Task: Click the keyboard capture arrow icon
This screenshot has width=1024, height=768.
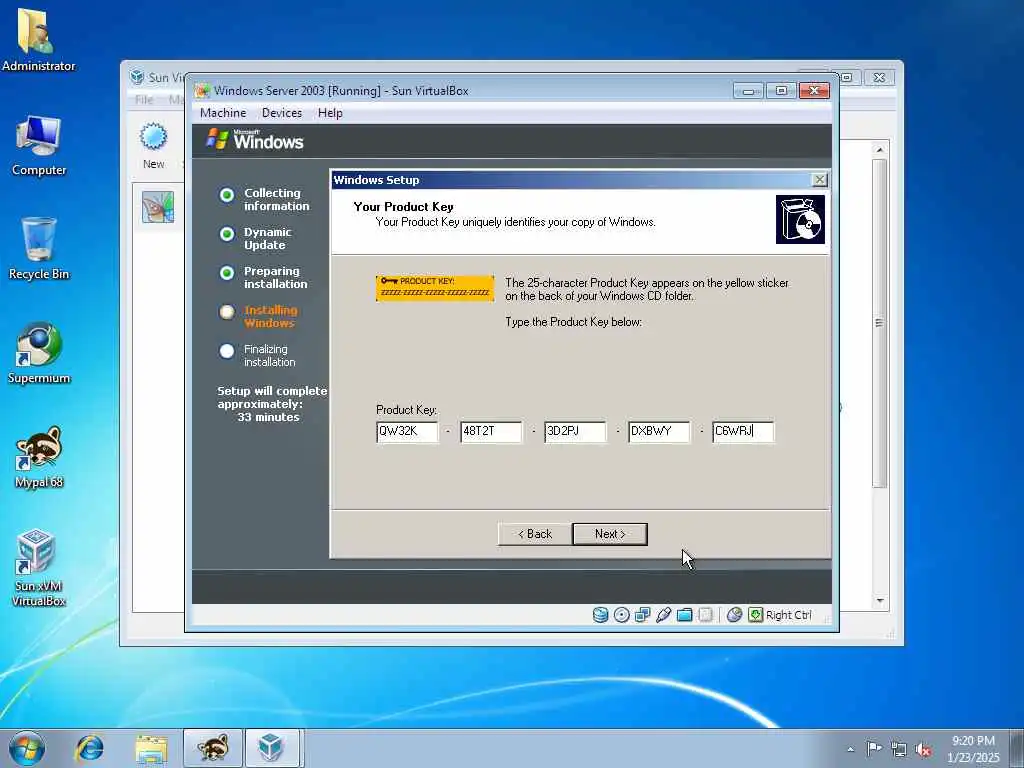Action: pos(756,615)
